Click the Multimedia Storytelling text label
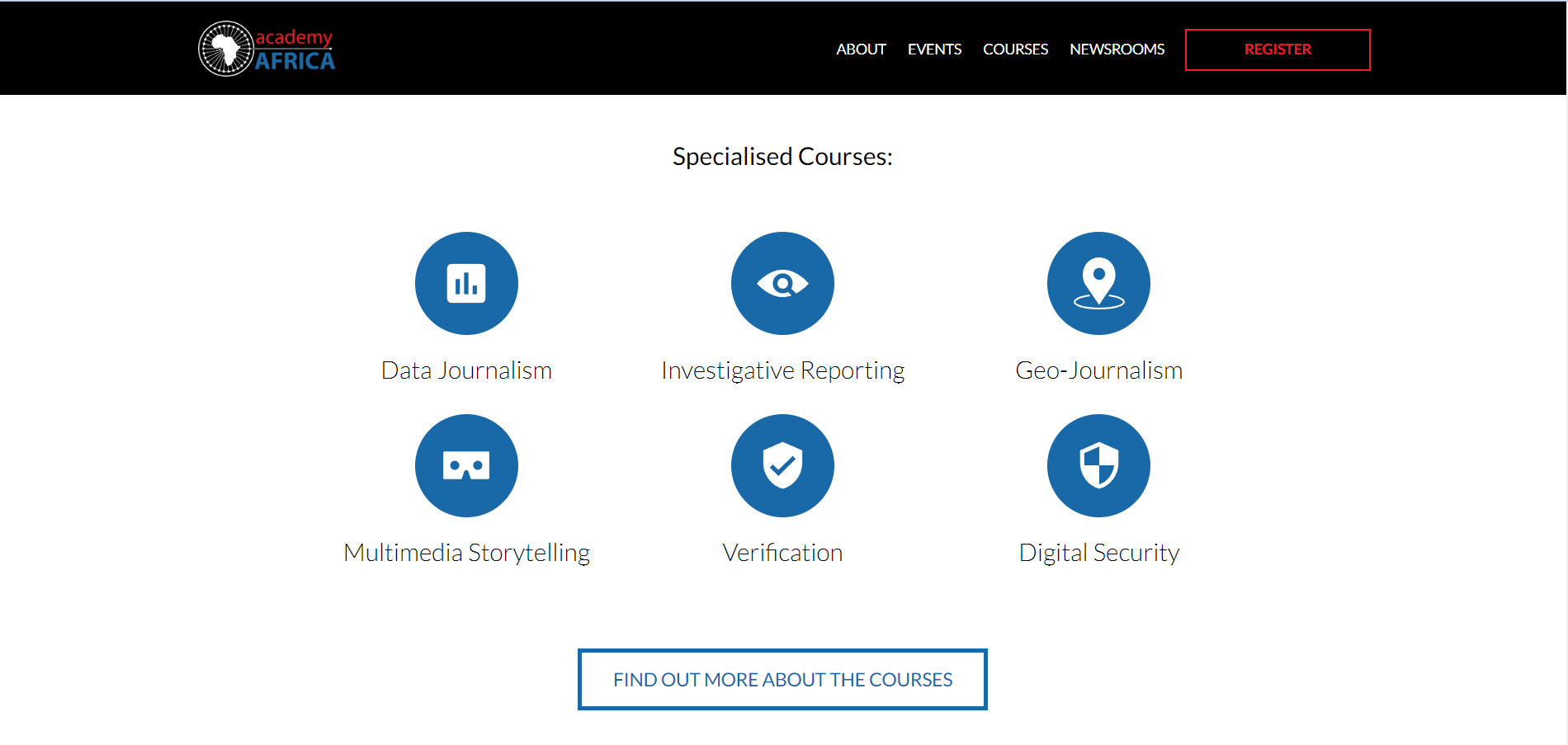This screenshot has width=1568, height=745. [466, 553]
